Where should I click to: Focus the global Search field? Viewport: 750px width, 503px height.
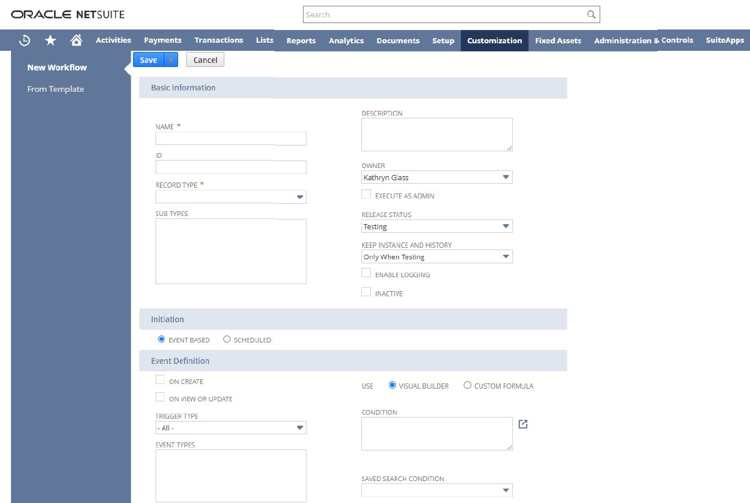[444, 14]
